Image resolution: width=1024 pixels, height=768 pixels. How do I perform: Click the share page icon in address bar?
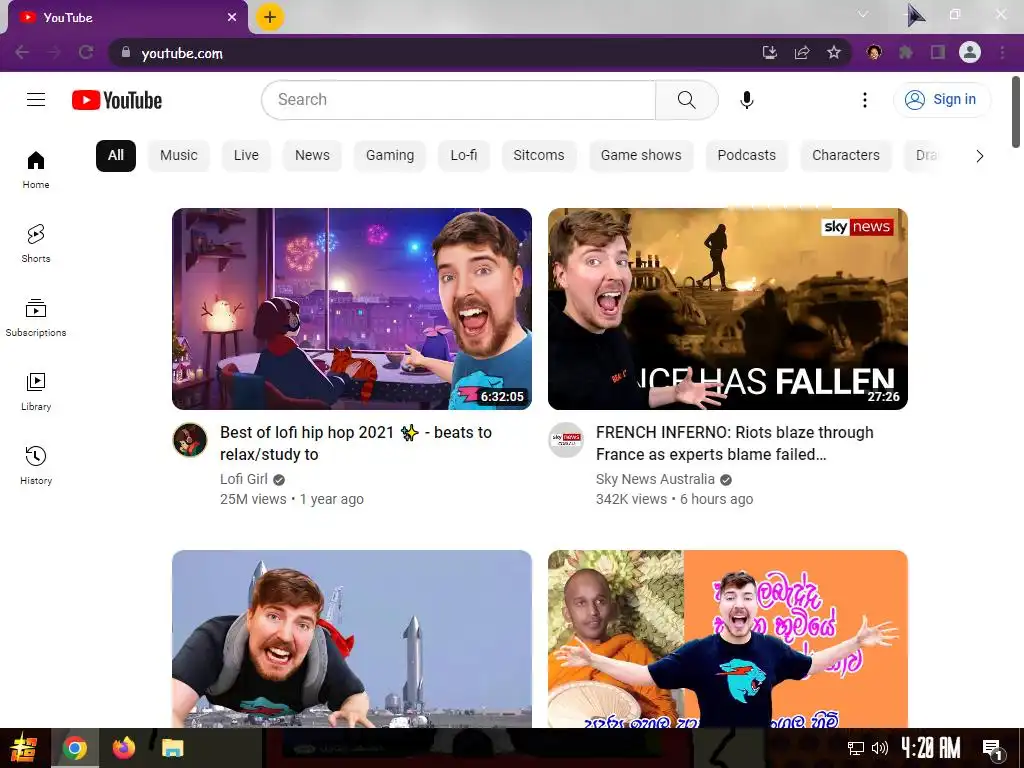pos(802,52)
